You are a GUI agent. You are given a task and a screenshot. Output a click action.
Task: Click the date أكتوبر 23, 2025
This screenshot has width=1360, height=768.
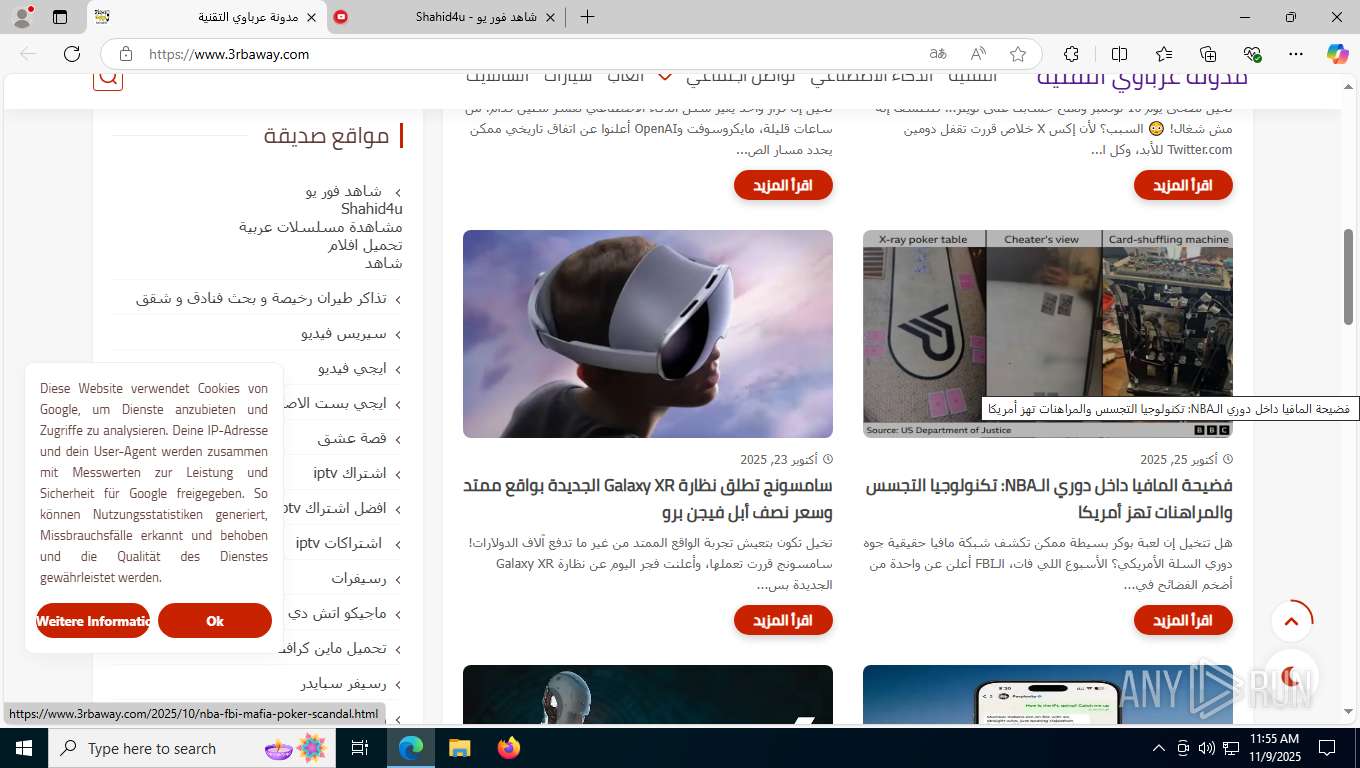tap(778, 459)
